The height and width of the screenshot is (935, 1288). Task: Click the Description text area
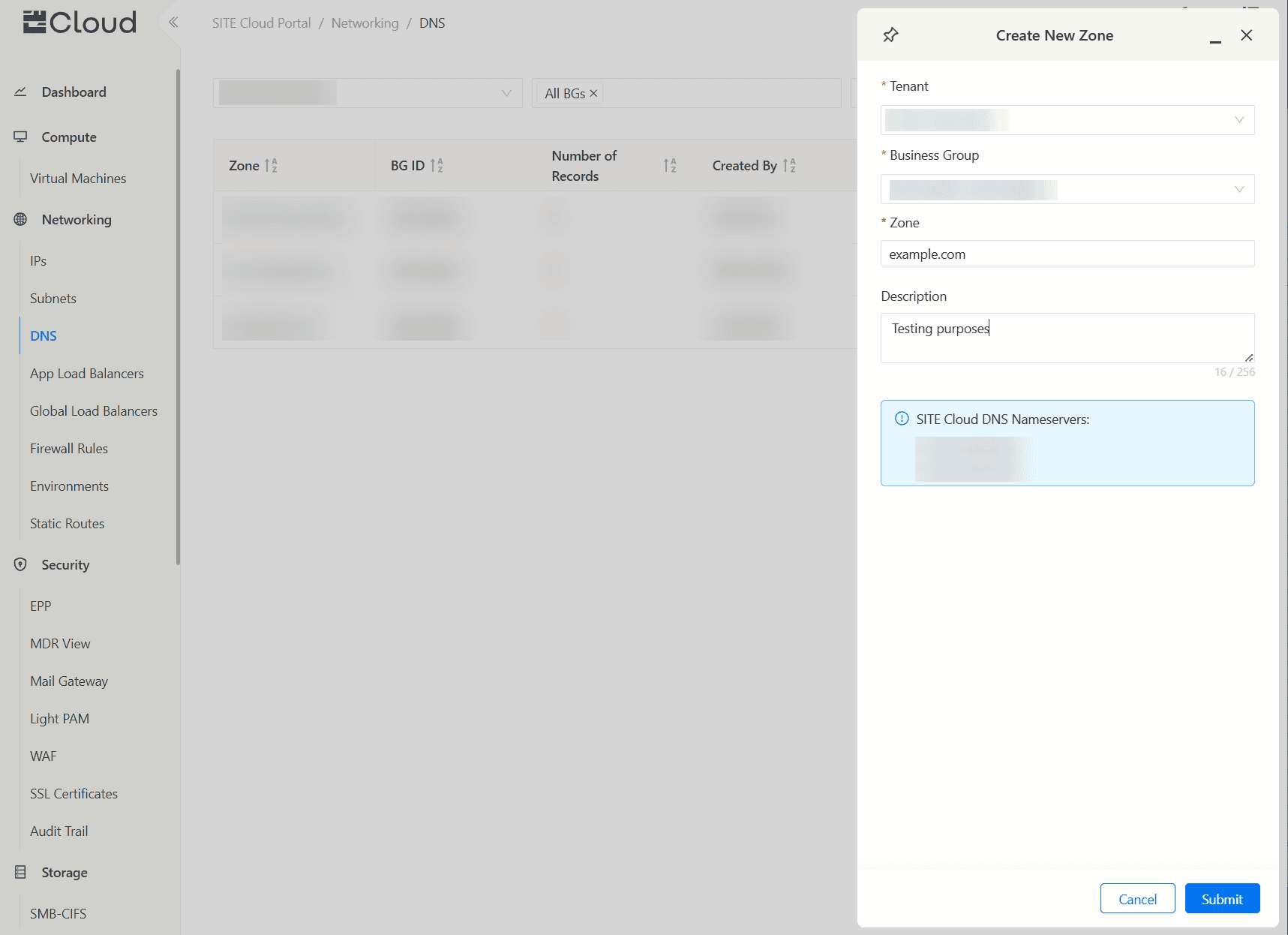point(1067,338)
